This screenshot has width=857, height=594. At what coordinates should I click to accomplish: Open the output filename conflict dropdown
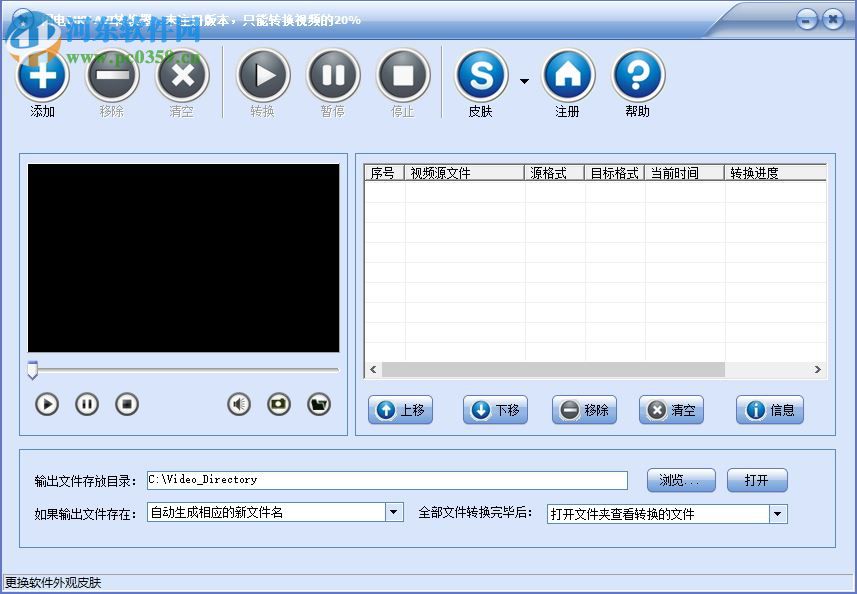393,512
